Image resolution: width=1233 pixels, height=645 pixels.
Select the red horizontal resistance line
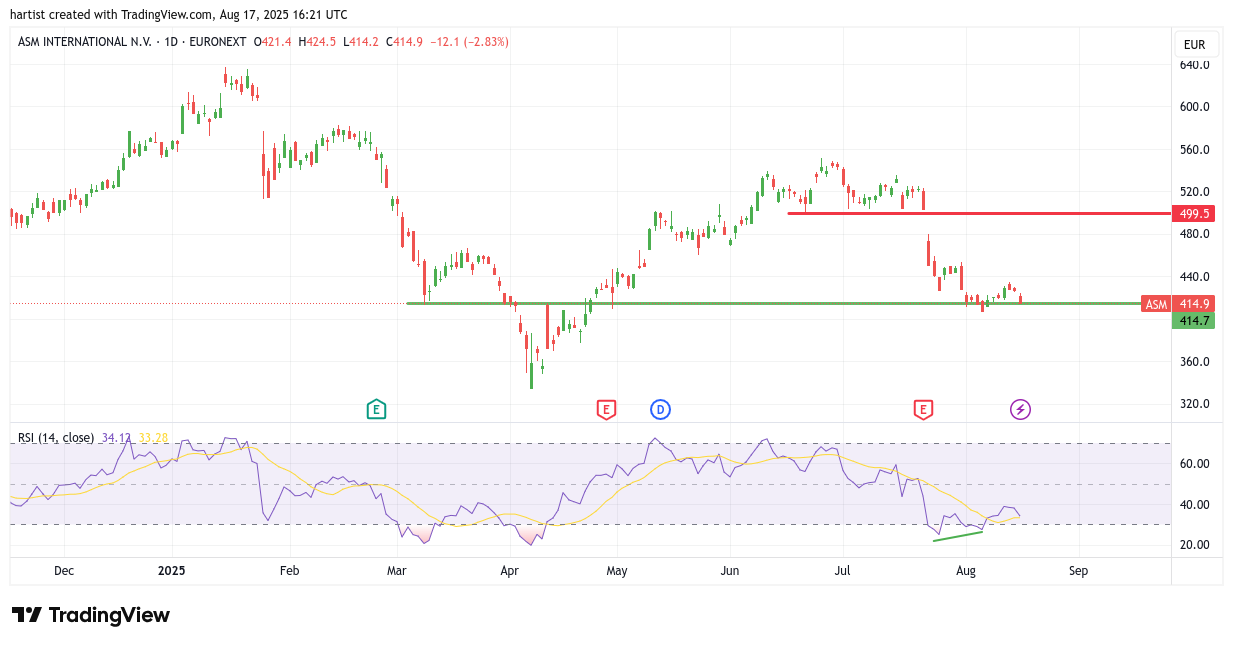click(x=980, y=213)
